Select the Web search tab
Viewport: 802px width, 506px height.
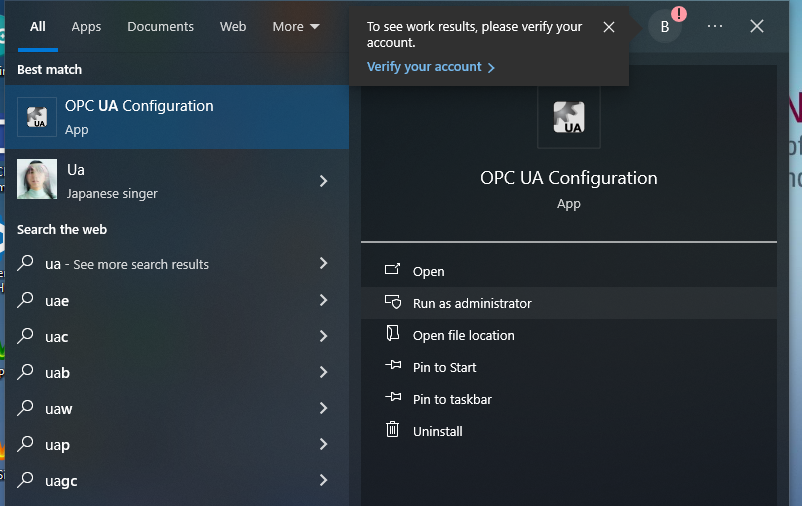(x=233, y=27)
